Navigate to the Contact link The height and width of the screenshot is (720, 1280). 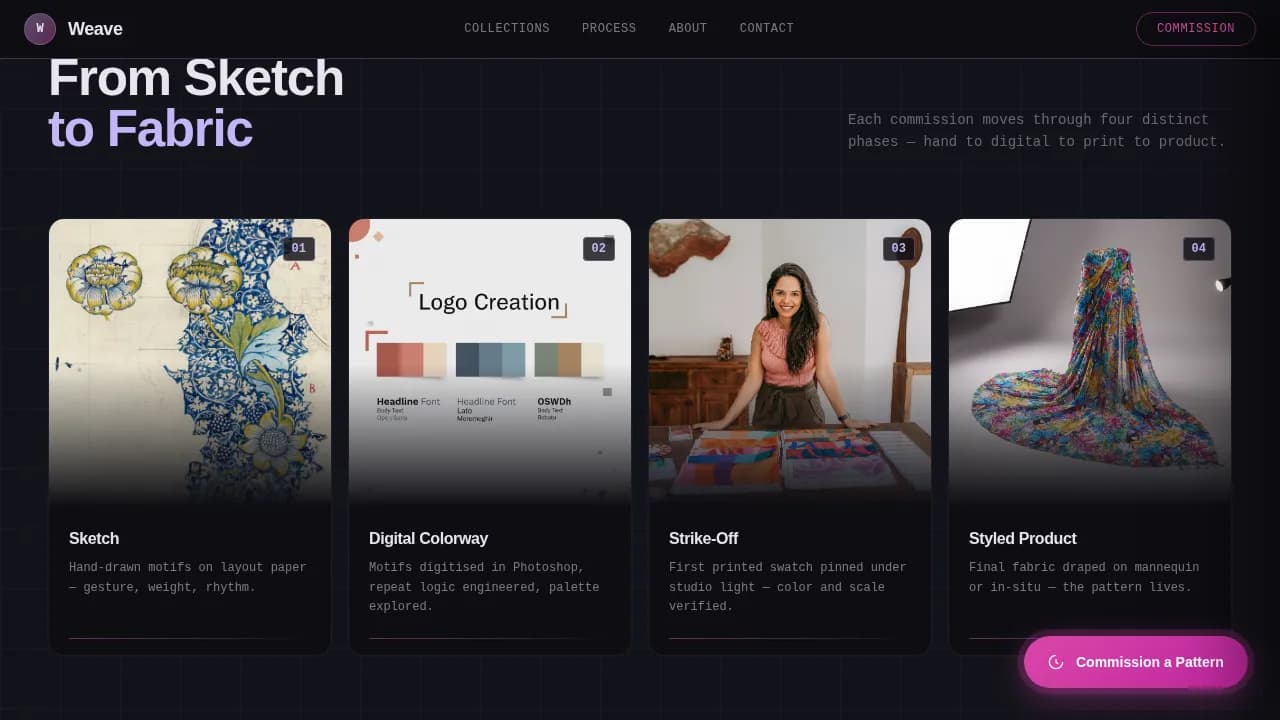click(x=766, y=28)
